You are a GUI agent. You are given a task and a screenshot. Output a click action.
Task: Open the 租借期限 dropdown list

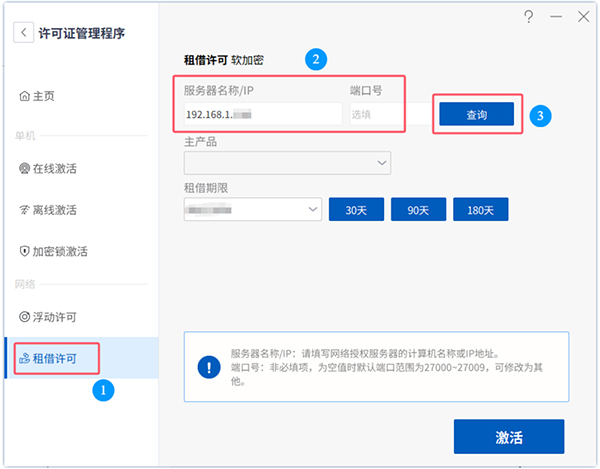[x=253, y=209]
